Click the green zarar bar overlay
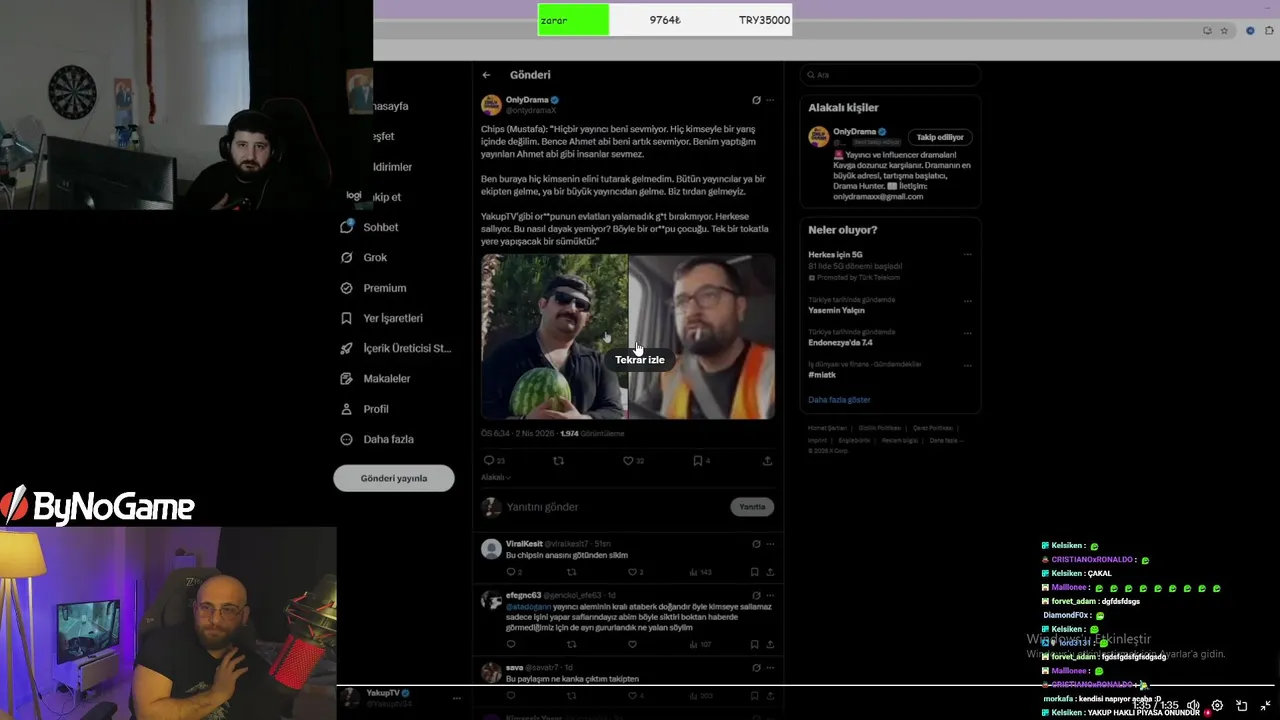Image resolution: width=1280 pixels, height=720 pixels. pos(573,20)
